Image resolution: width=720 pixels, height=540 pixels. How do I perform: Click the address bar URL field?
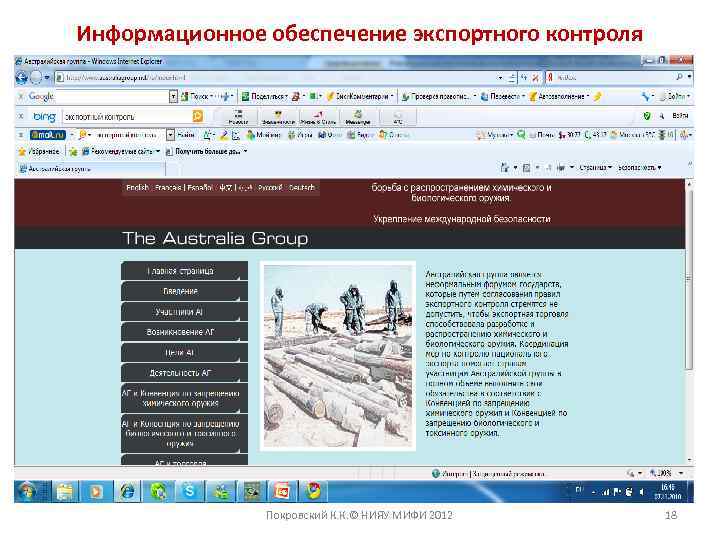[x=276, y=78]
